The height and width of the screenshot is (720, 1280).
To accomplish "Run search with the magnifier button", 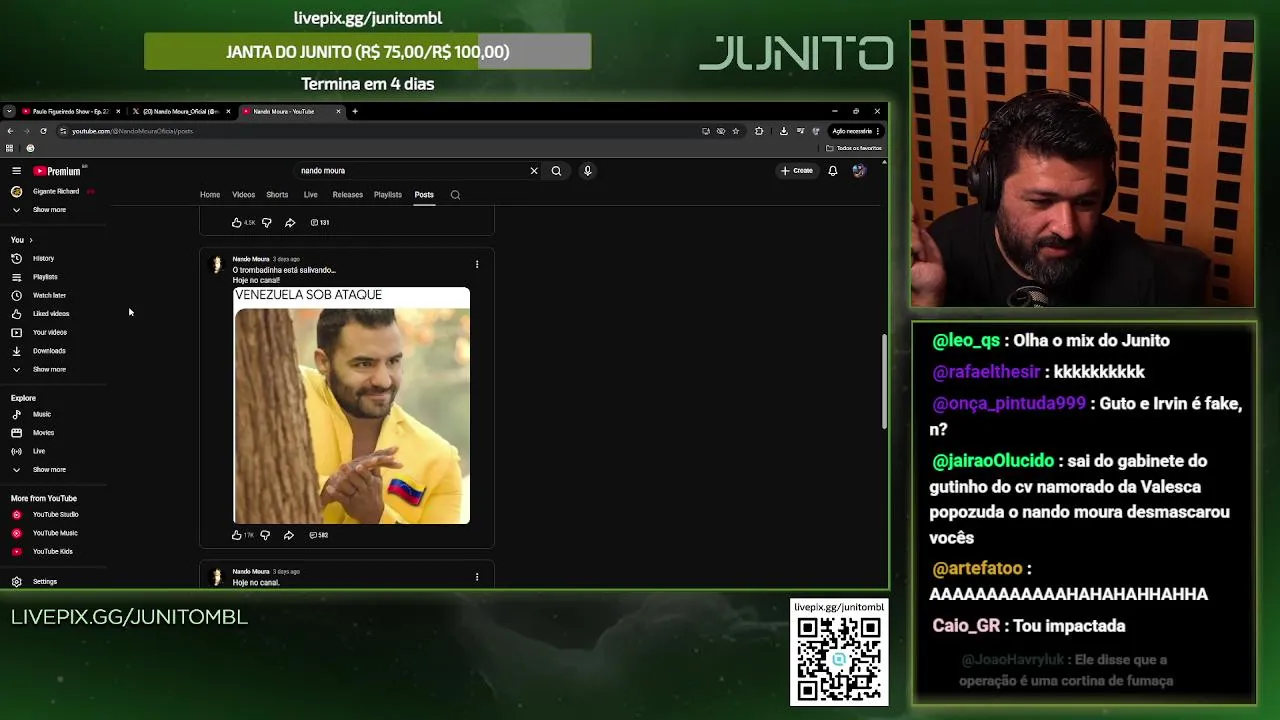I will 556,171.
